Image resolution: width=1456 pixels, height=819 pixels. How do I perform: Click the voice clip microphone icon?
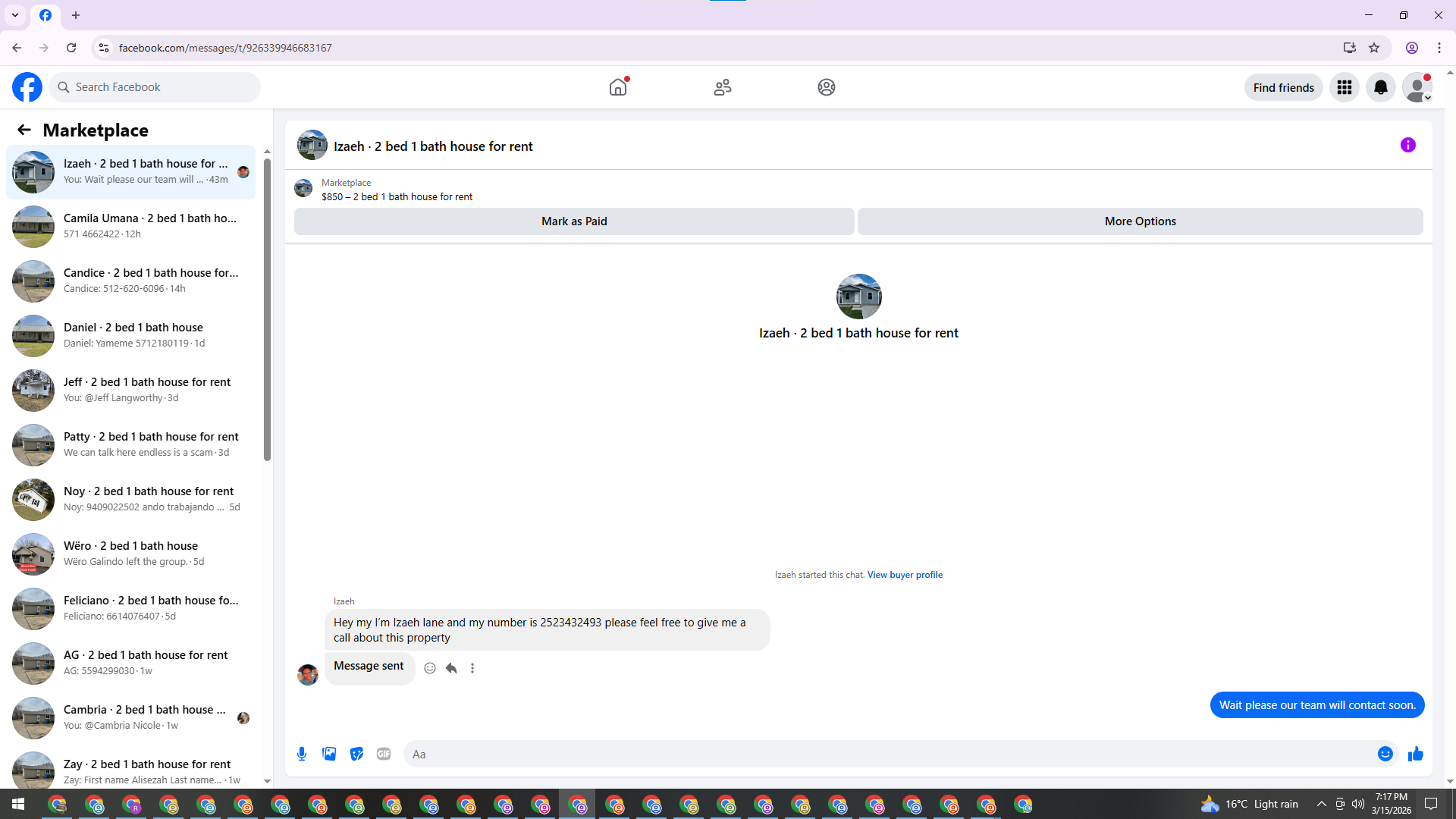click(302, 754)
